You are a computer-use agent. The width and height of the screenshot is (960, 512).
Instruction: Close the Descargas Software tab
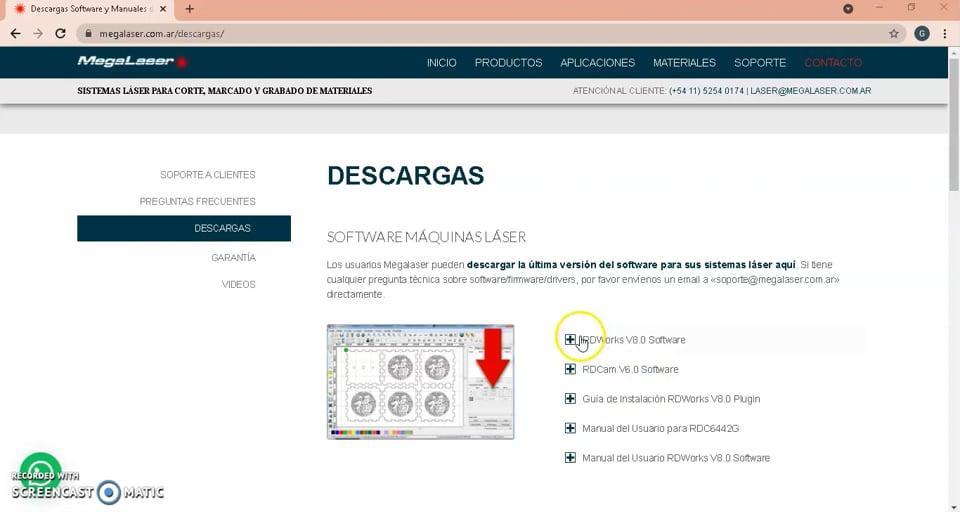pyautogui.click(x=163, y=9)
